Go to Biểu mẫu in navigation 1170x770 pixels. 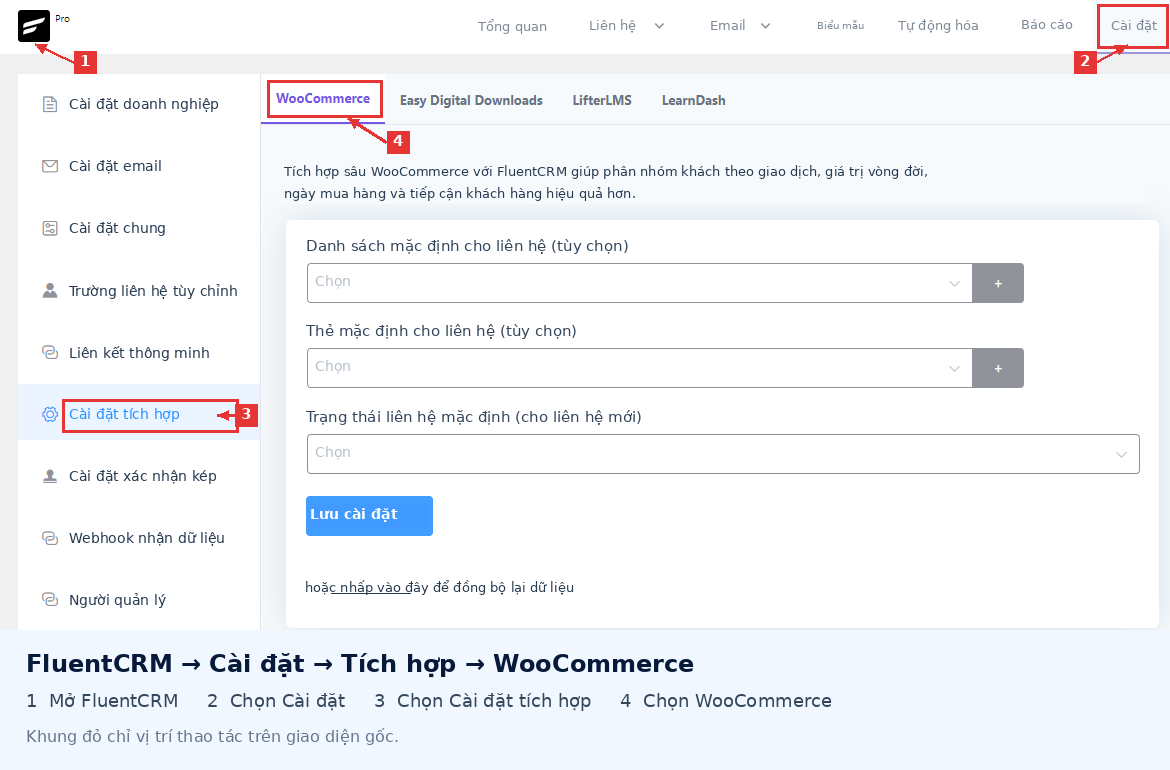click(840, 25)
